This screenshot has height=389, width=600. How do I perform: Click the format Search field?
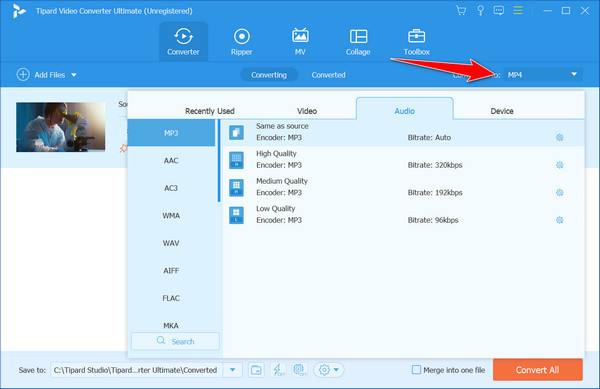click(x=175, y=341)
